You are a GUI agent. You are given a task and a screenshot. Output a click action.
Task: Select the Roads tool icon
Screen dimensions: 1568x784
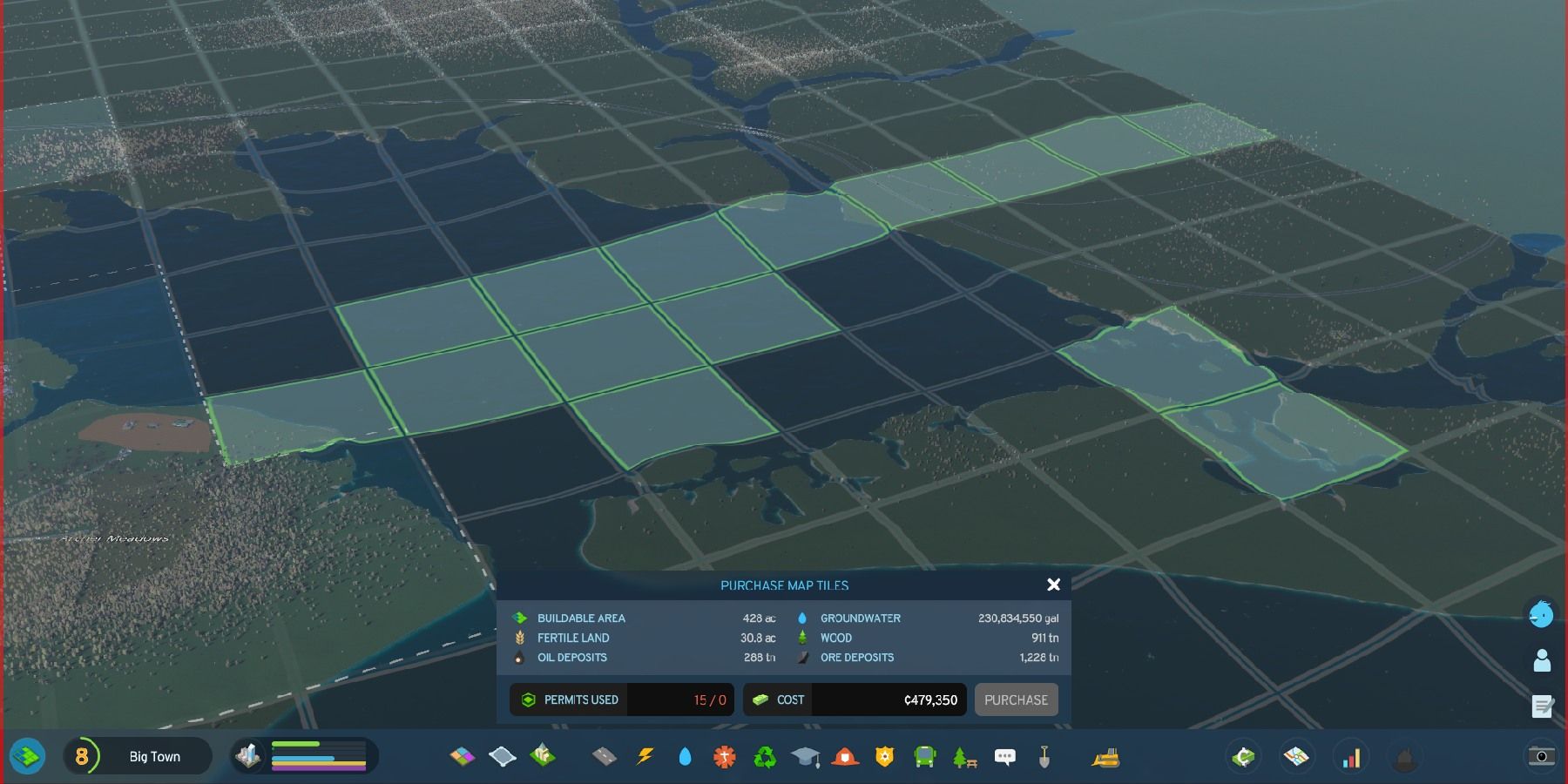tap(604, 756)
